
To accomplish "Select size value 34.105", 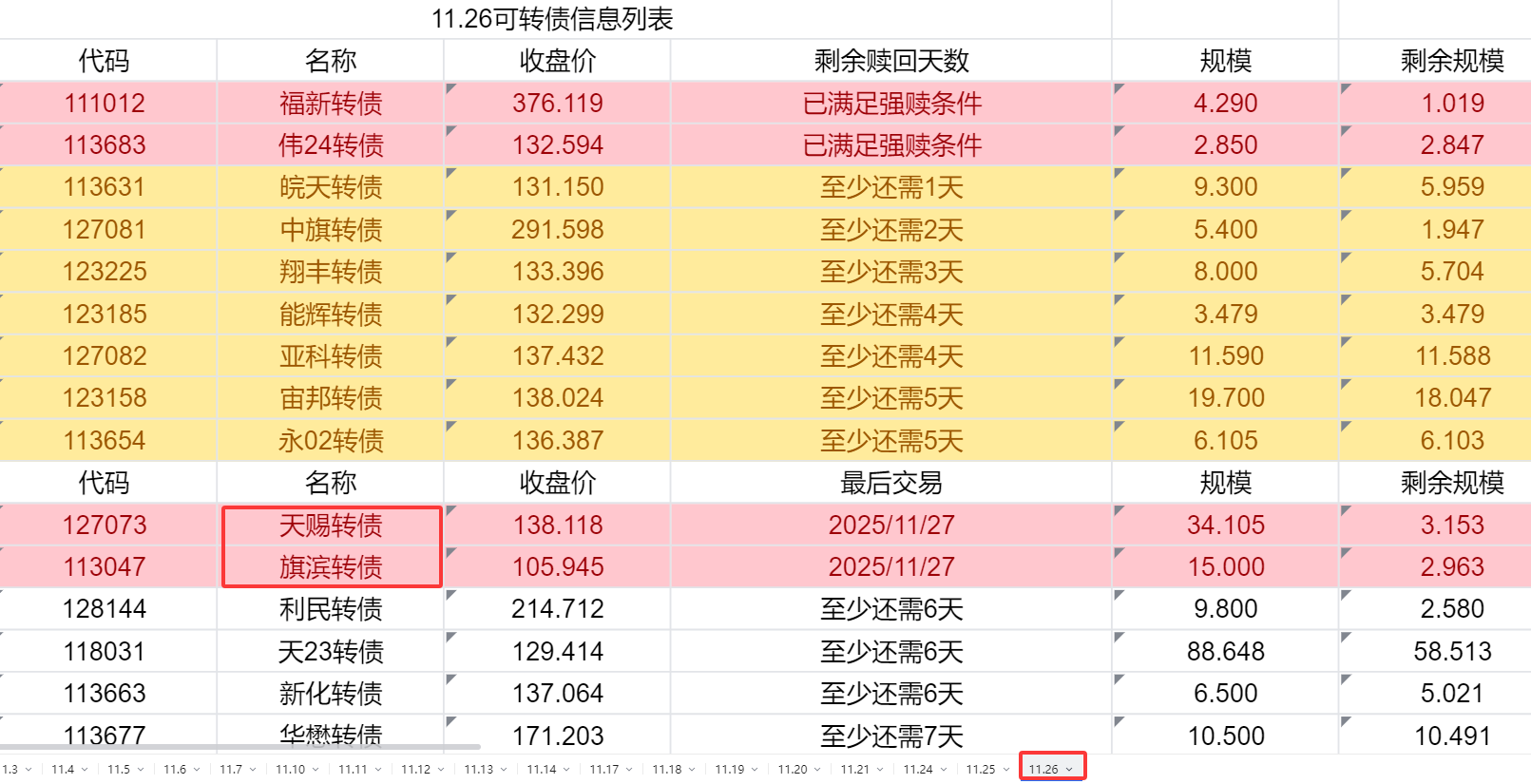I will coord(1226,525).
